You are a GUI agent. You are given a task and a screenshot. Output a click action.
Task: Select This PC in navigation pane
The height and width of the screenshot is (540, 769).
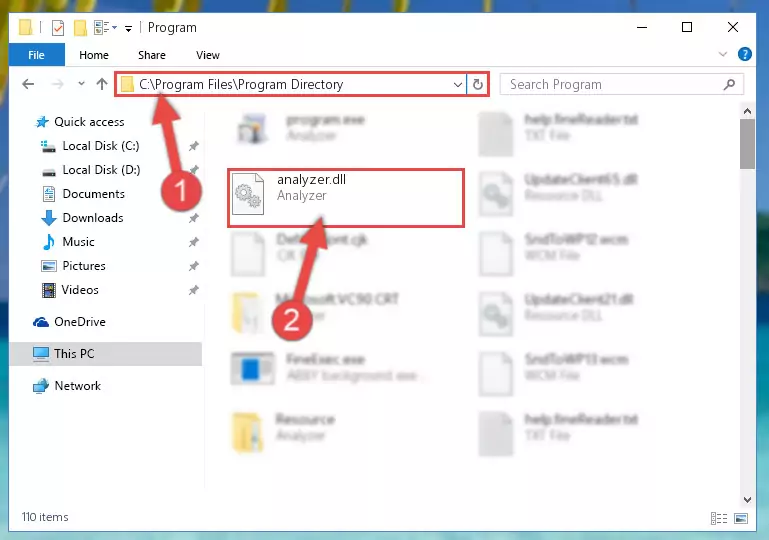click(105, 354)
